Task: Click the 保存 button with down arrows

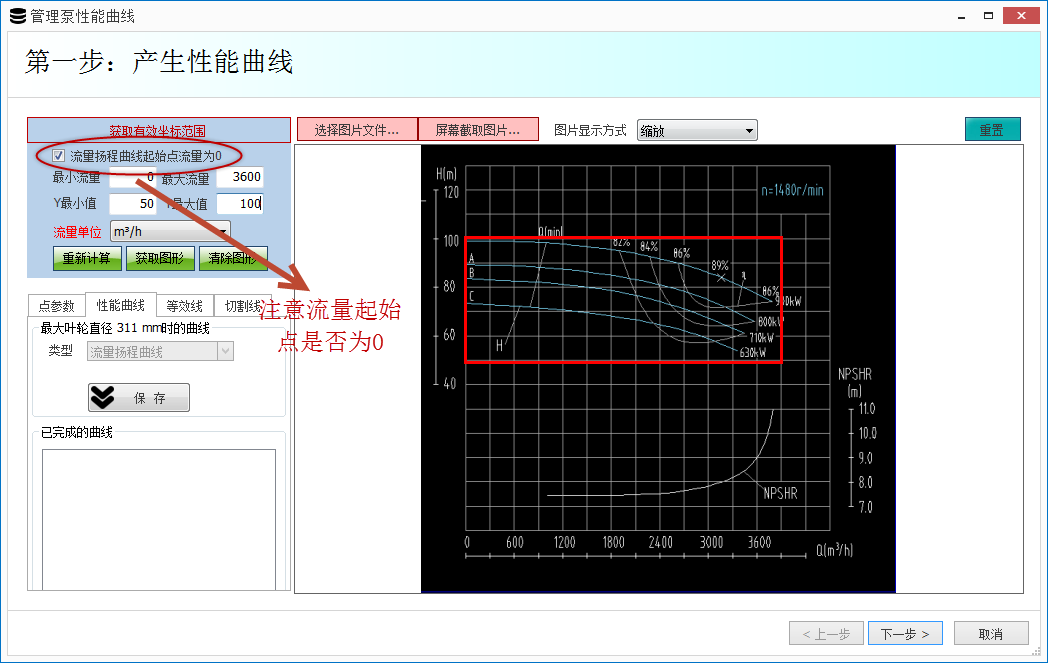Action: click(139, 398)
